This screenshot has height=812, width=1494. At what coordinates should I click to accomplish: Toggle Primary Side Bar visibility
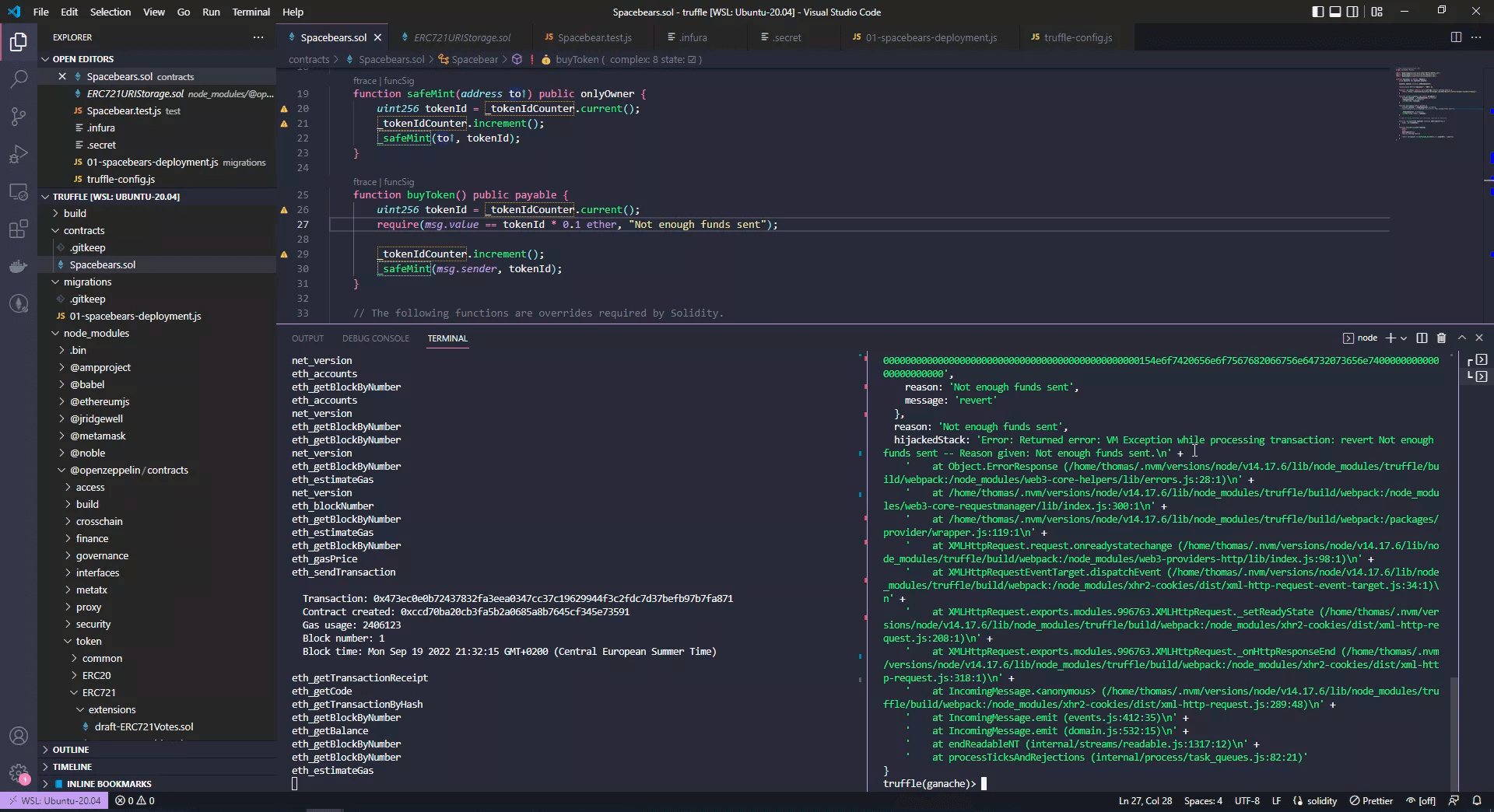click(1317, 12)
